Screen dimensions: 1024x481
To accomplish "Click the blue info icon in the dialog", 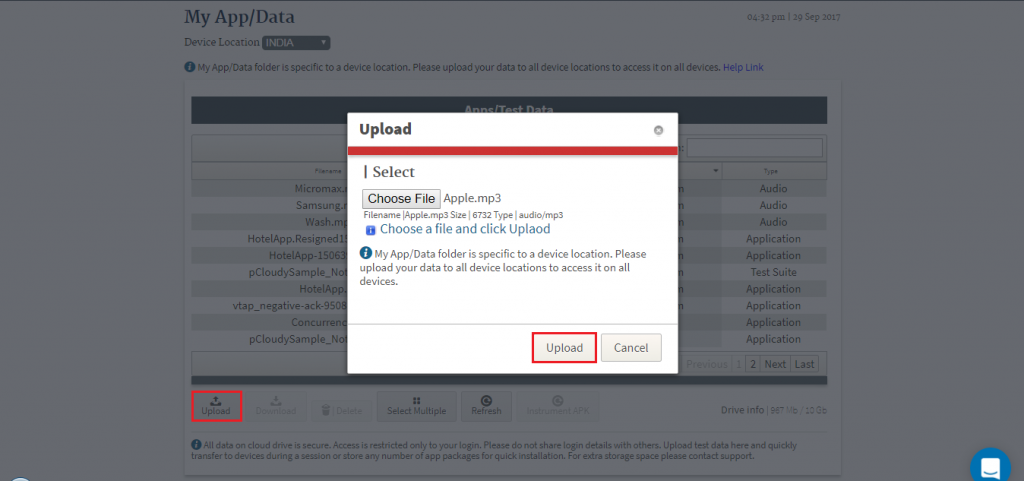I will [x=366, y=252].
